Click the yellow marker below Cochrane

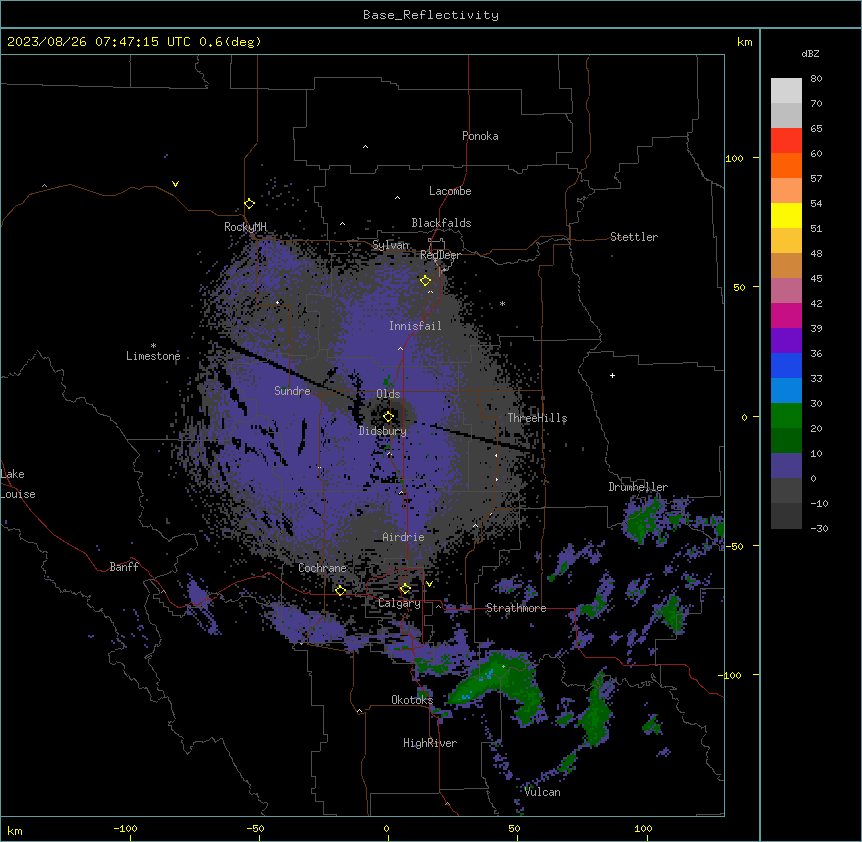tap(340, 591)
